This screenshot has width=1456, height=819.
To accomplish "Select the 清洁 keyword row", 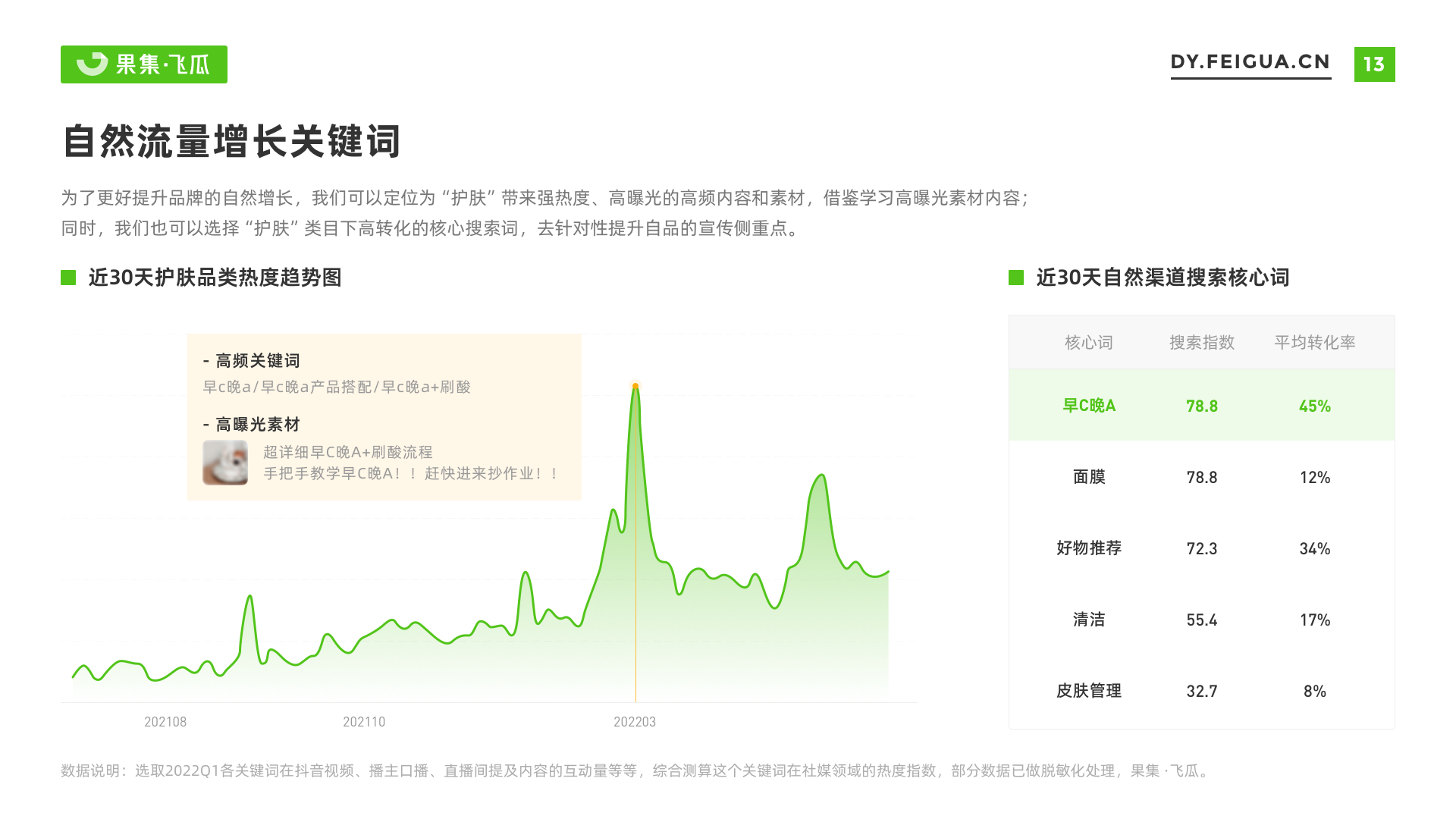I will tap(1089, 620).
